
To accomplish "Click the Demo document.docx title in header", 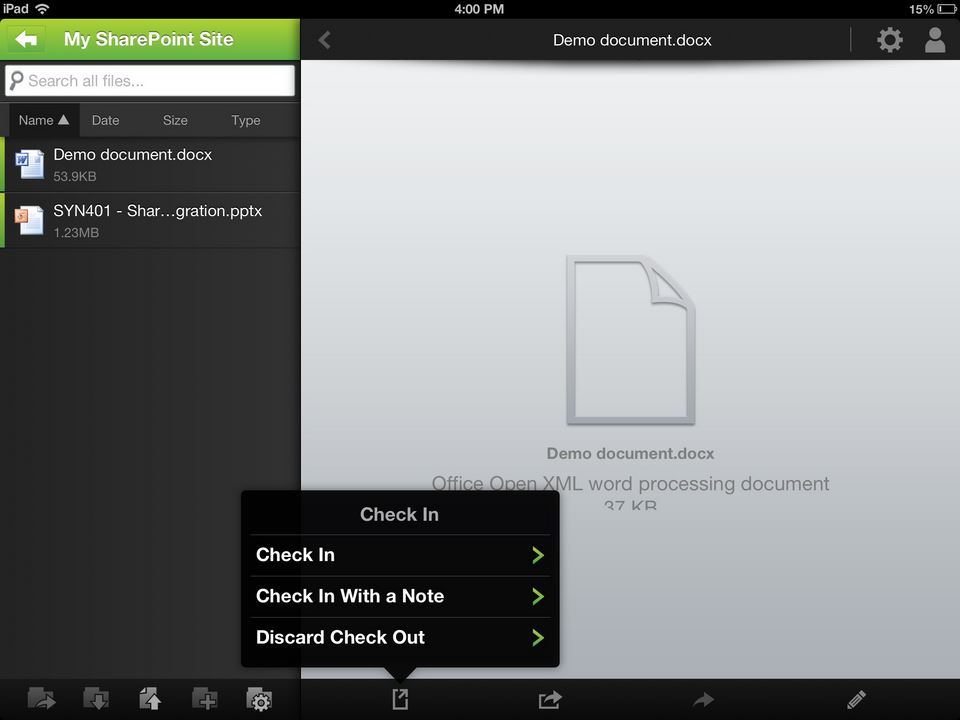I will (x=632, y=40).
